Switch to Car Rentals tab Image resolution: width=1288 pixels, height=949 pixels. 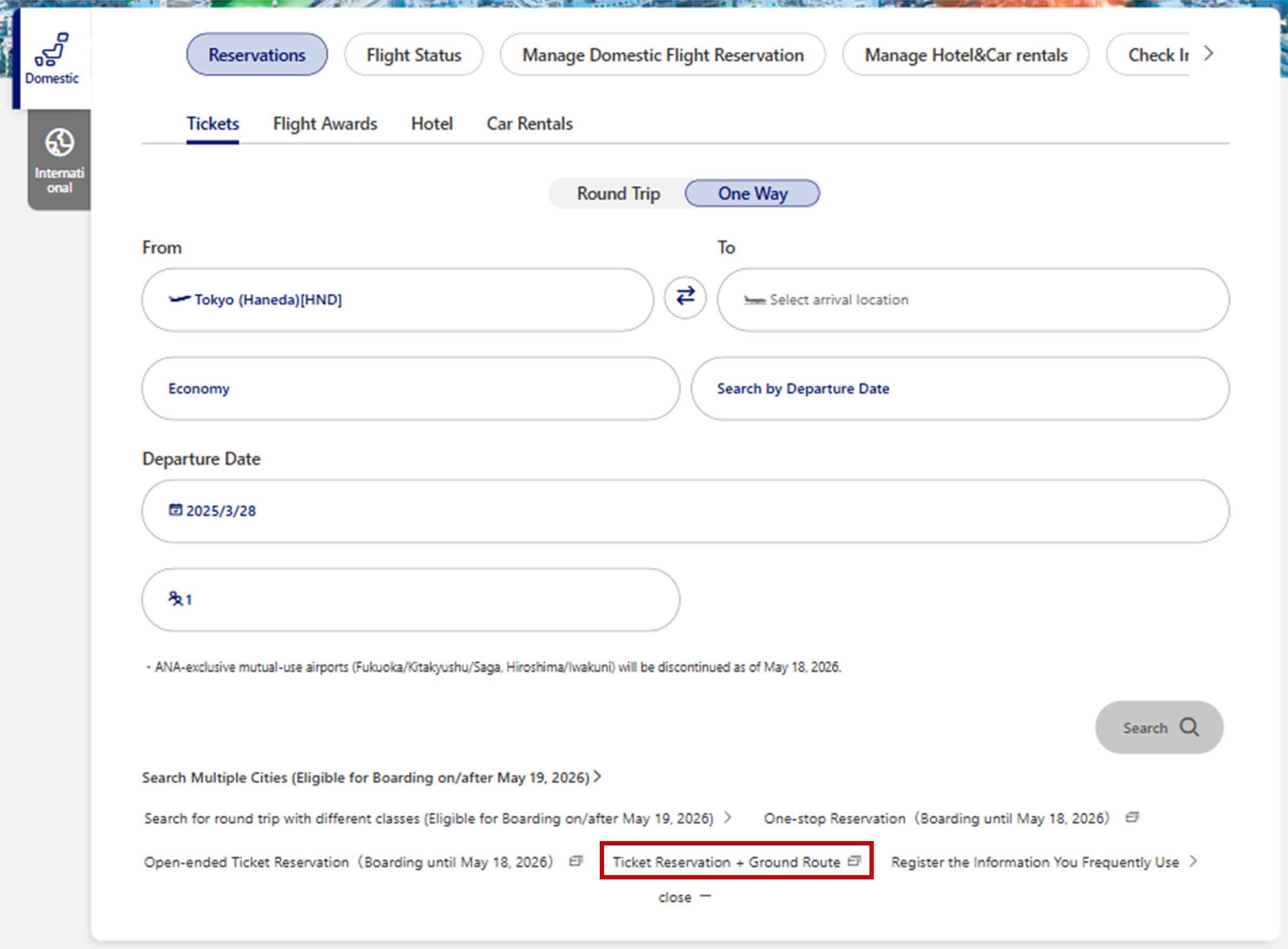[x=530, y=124]
